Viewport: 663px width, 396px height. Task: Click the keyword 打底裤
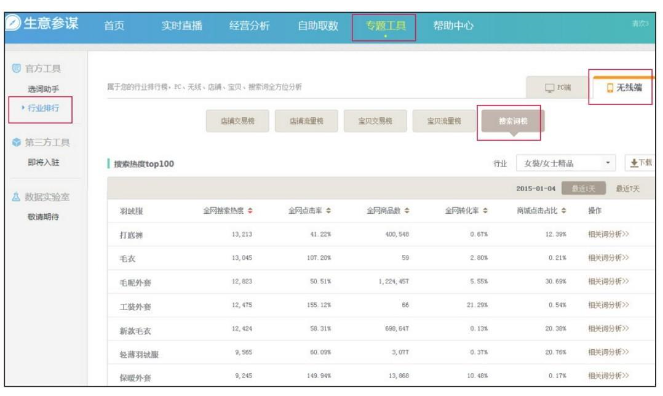click(131, 235)
